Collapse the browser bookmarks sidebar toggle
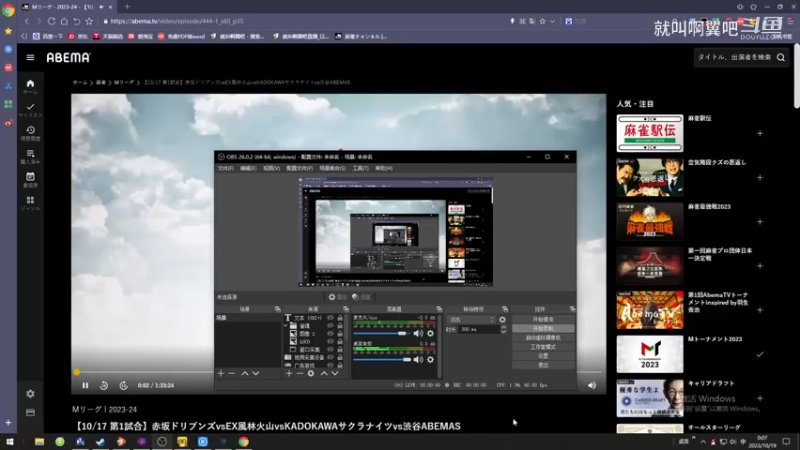 tap(24, 36)
